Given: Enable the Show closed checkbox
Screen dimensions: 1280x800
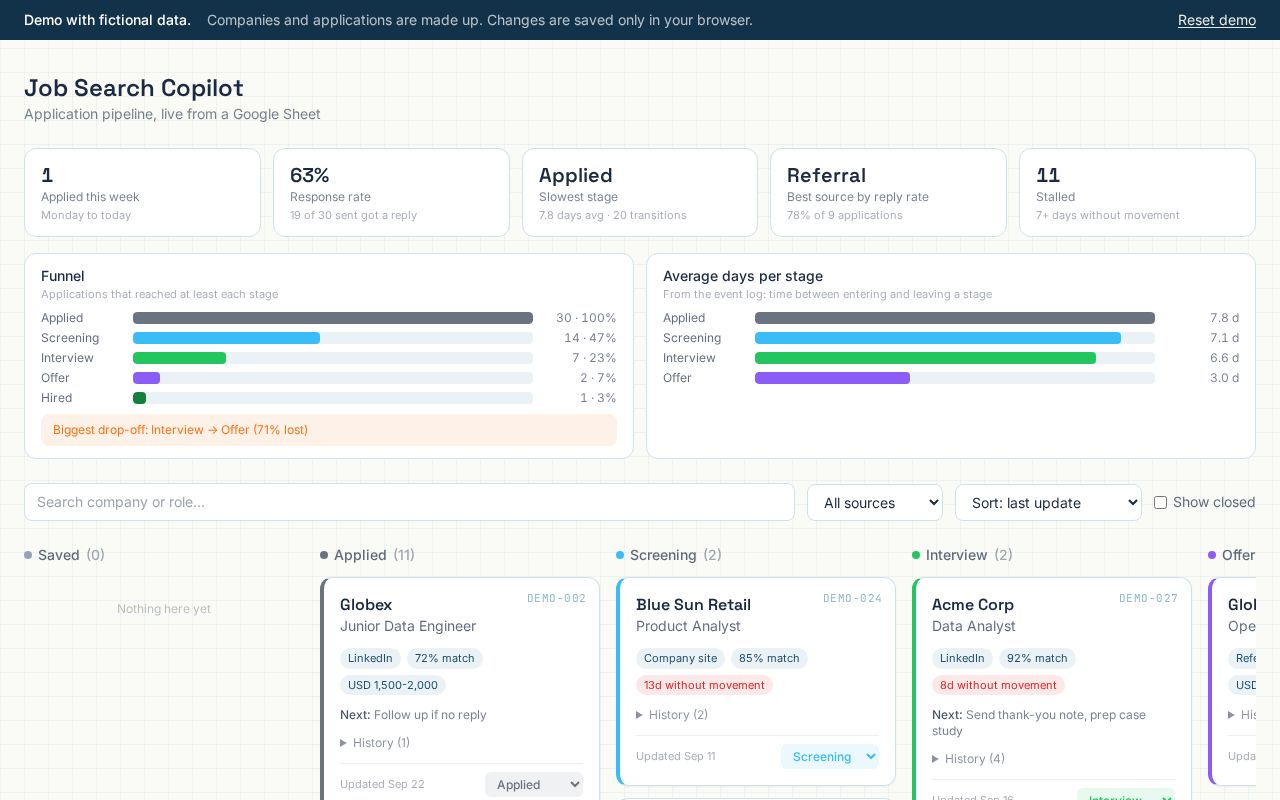Looking at the screenshot, I should 1160,502.
